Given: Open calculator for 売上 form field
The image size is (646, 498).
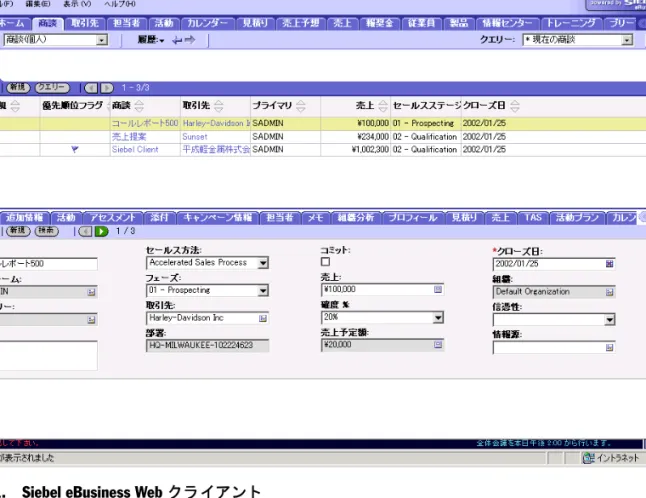Looking at the screenshot, I should click(x=438, y=290).
